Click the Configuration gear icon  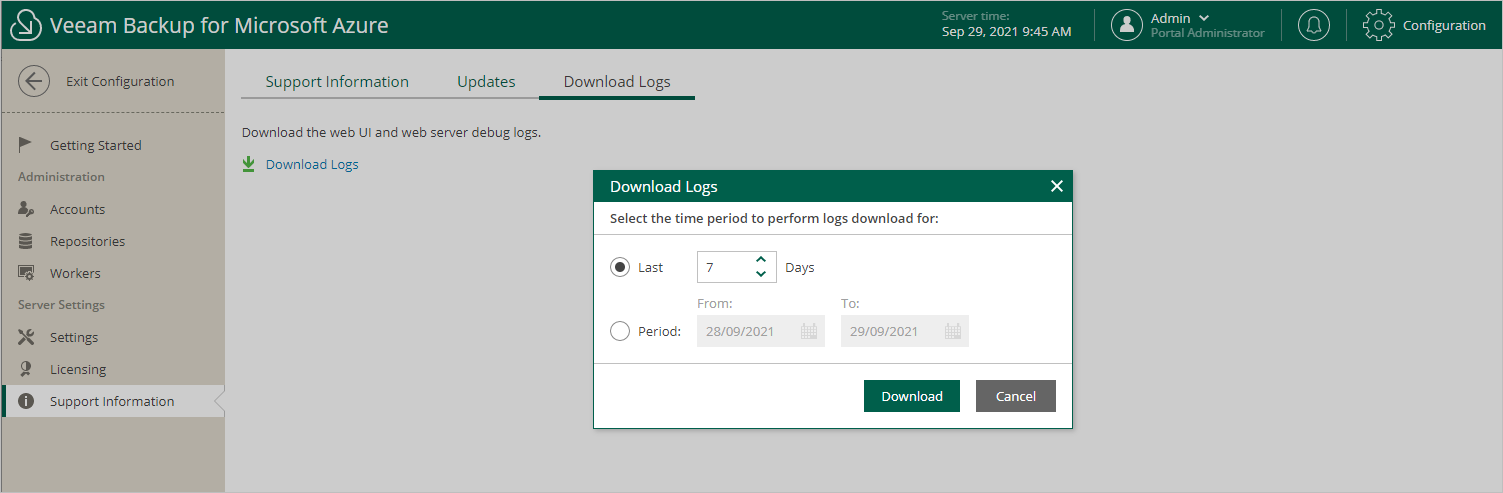coord(1379,25)
